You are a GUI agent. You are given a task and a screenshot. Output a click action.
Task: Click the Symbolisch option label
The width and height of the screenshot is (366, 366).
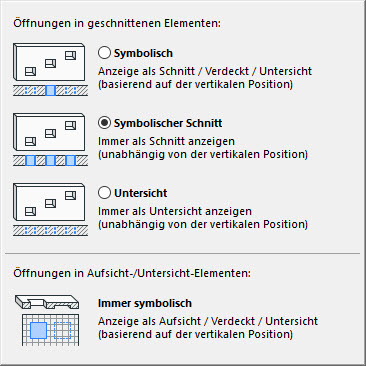(x=143, y=53)
